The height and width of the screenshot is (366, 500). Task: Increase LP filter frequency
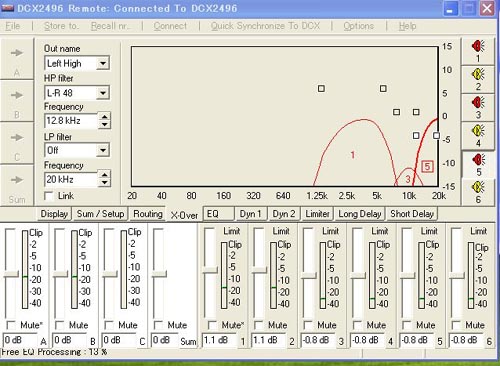pyautogui.click(x=105, y=175)
